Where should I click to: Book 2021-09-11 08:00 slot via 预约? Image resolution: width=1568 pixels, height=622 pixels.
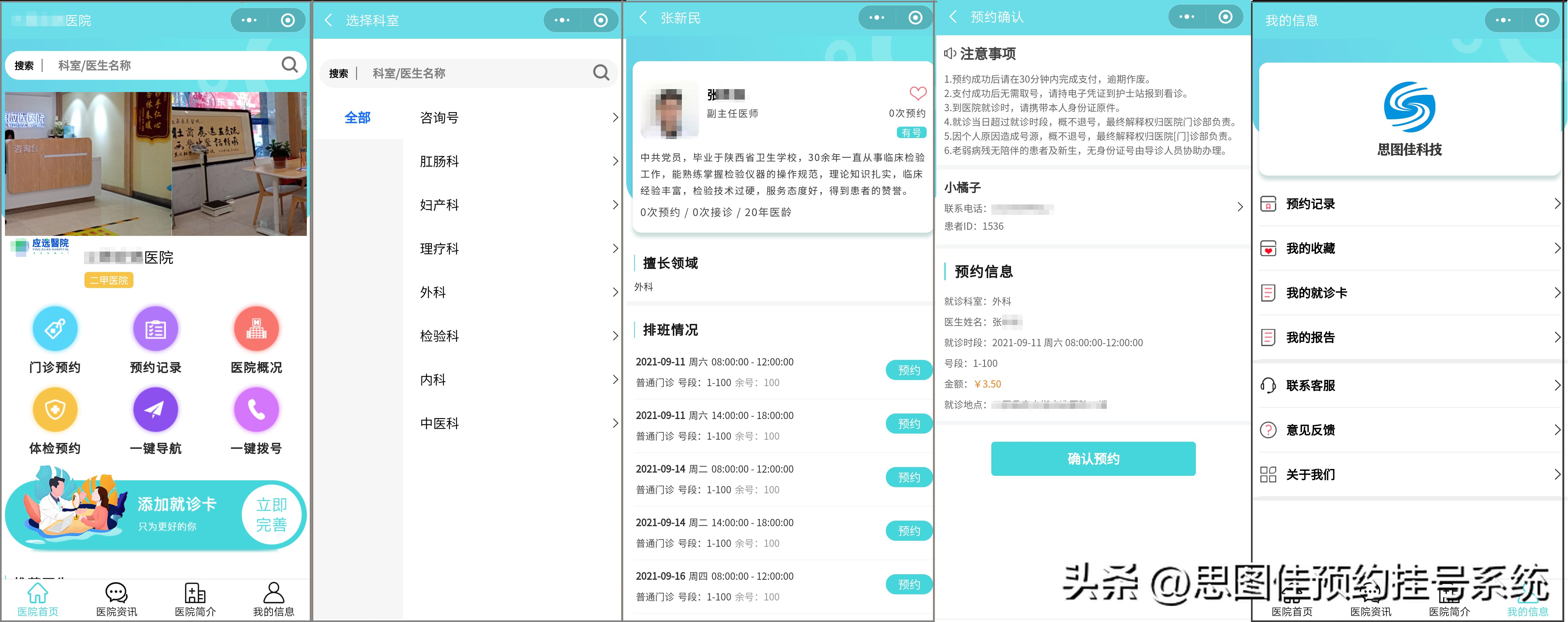tap(909, 370)
